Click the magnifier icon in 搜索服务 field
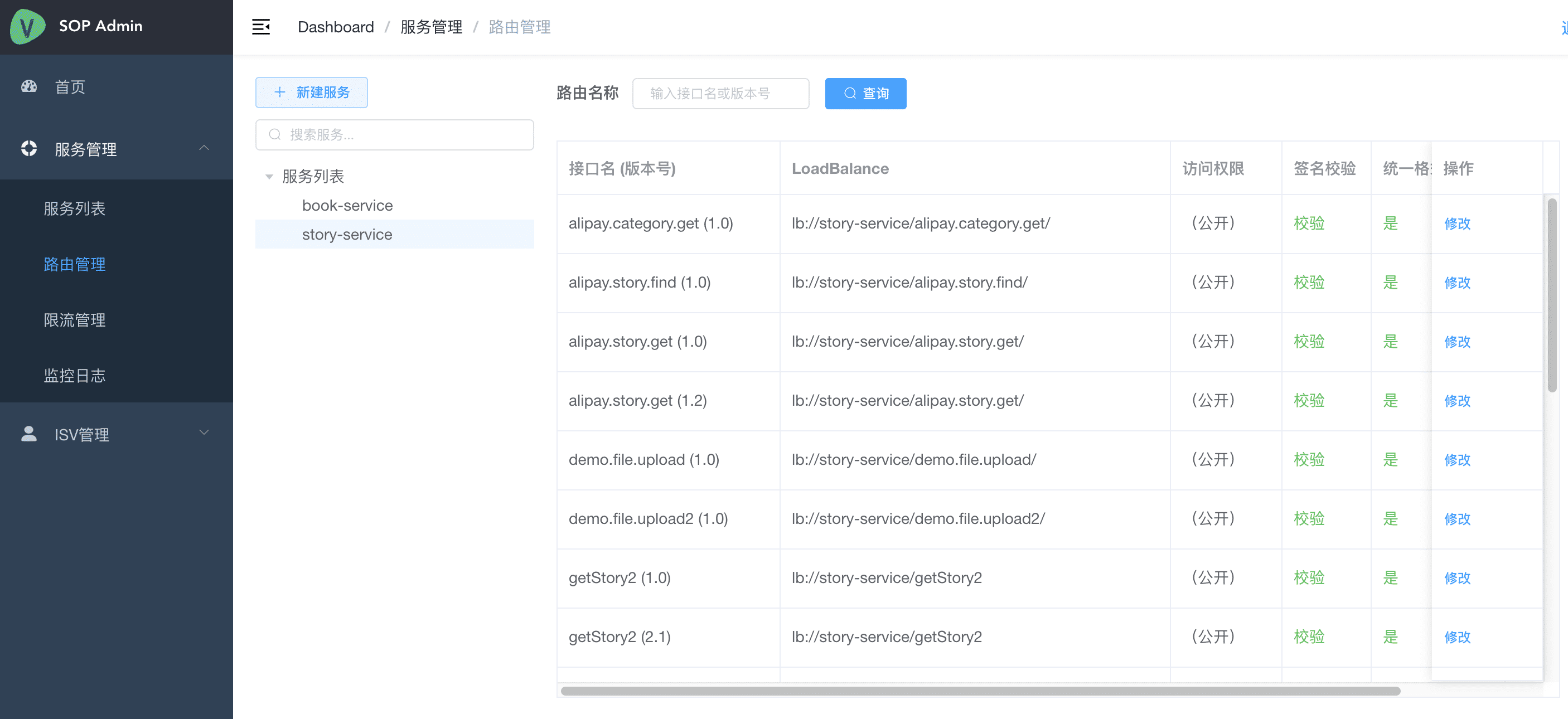This screenshot has height=719, width=1568. click(x=275, y=134)
